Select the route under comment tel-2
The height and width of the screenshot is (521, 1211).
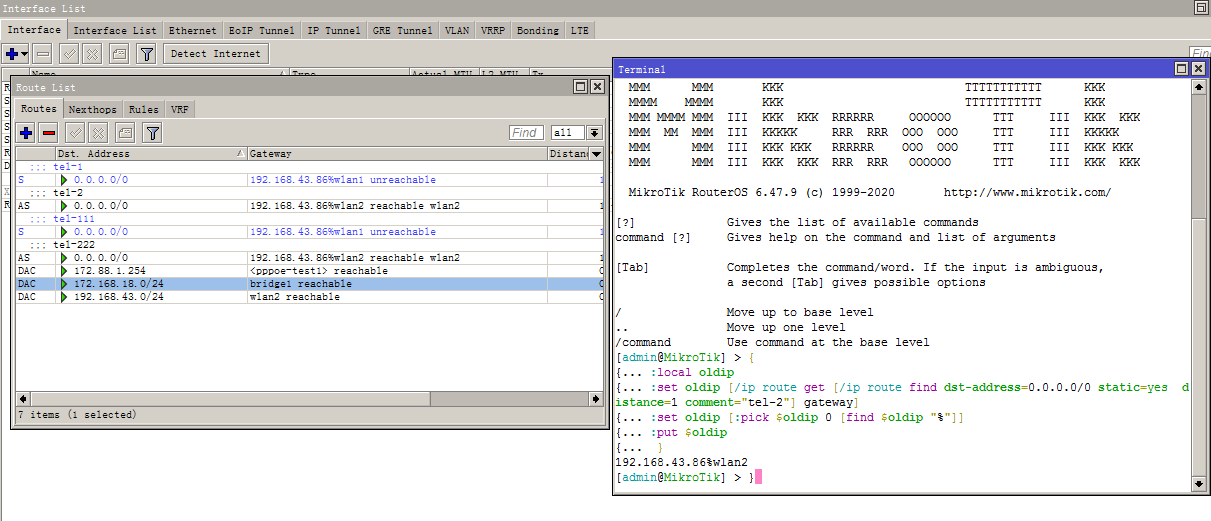tap(310, 206)
